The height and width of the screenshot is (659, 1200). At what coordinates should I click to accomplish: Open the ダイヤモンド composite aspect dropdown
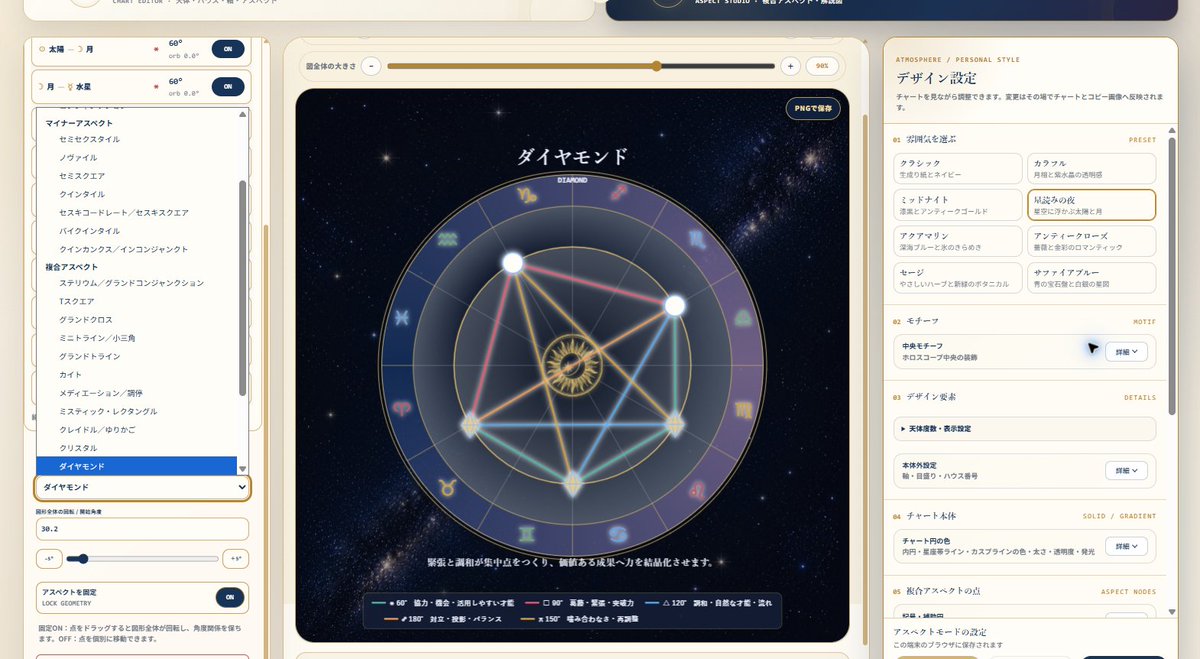tap(142, 487)
